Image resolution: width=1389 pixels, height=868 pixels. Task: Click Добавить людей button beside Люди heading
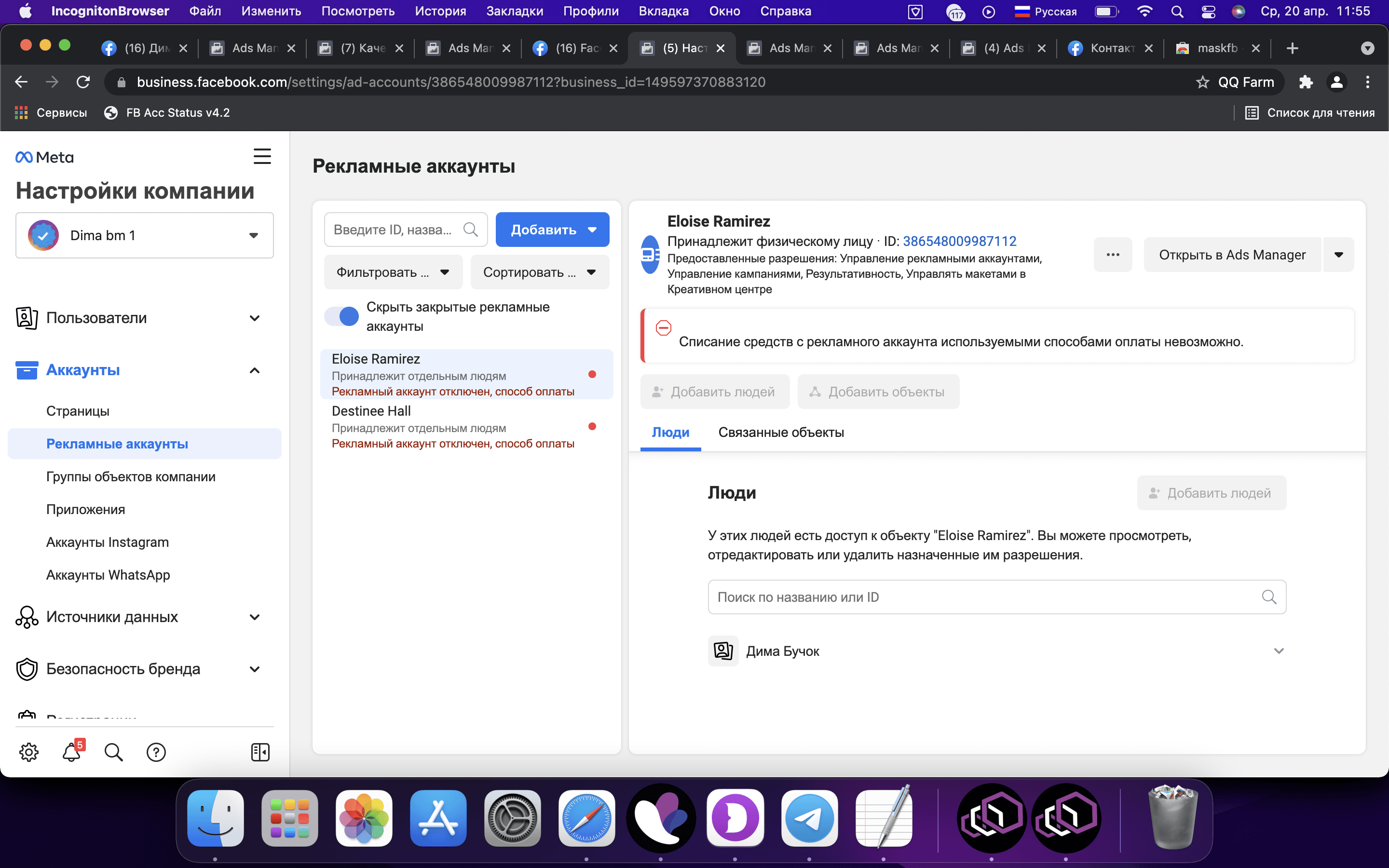tap(1211, 492)
